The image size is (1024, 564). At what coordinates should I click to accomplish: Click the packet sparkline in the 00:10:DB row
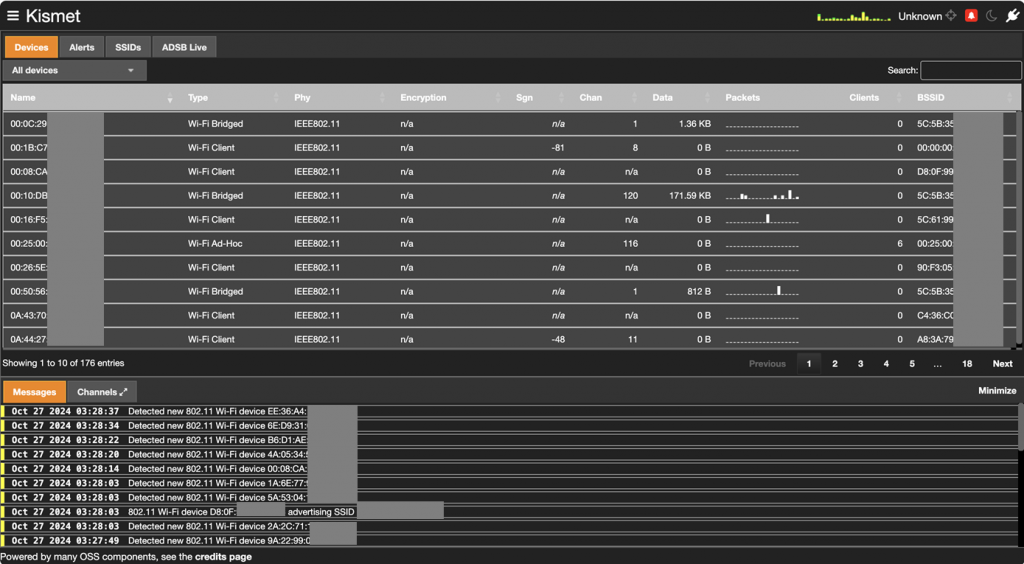[762, 195]
